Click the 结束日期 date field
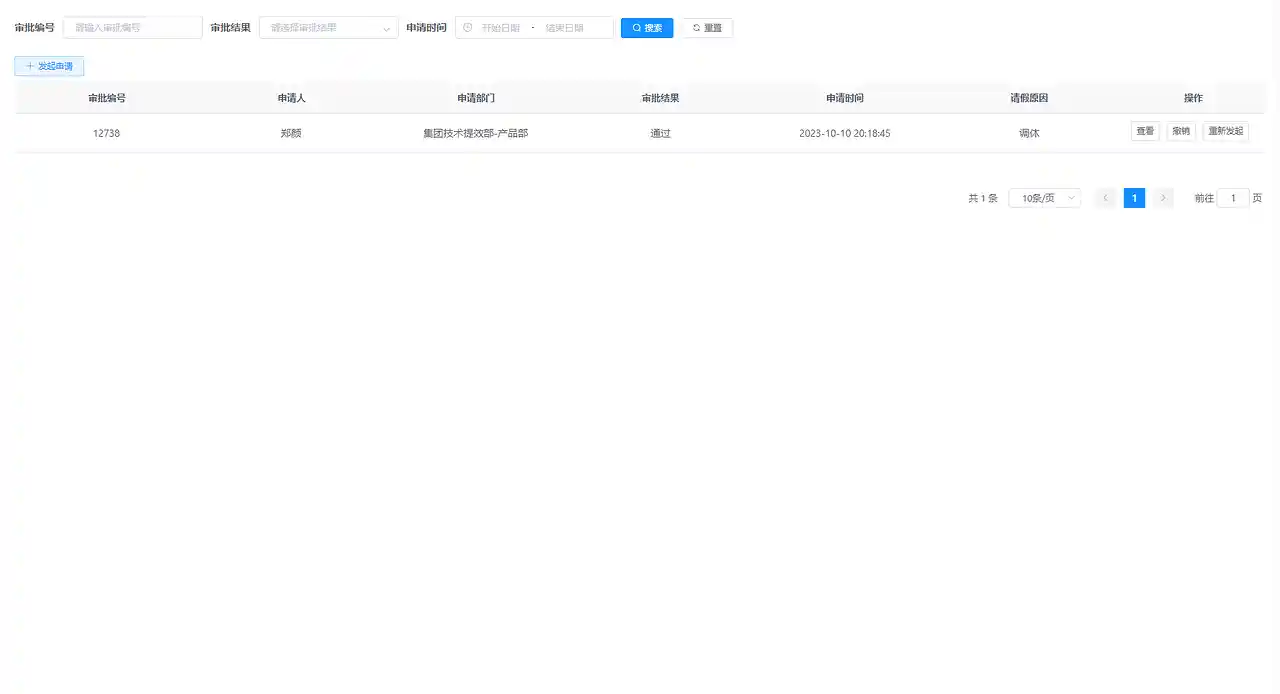The width and height of the screenshot is (1280, 694). tap(565, 28)
